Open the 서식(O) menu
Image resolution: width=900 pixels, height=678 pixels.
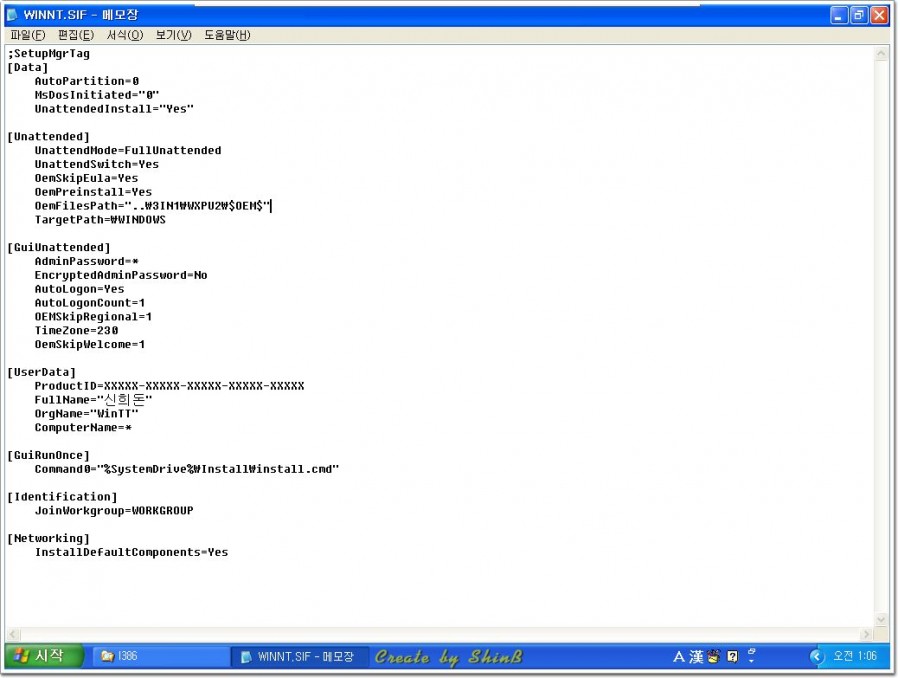pos(125,35)
